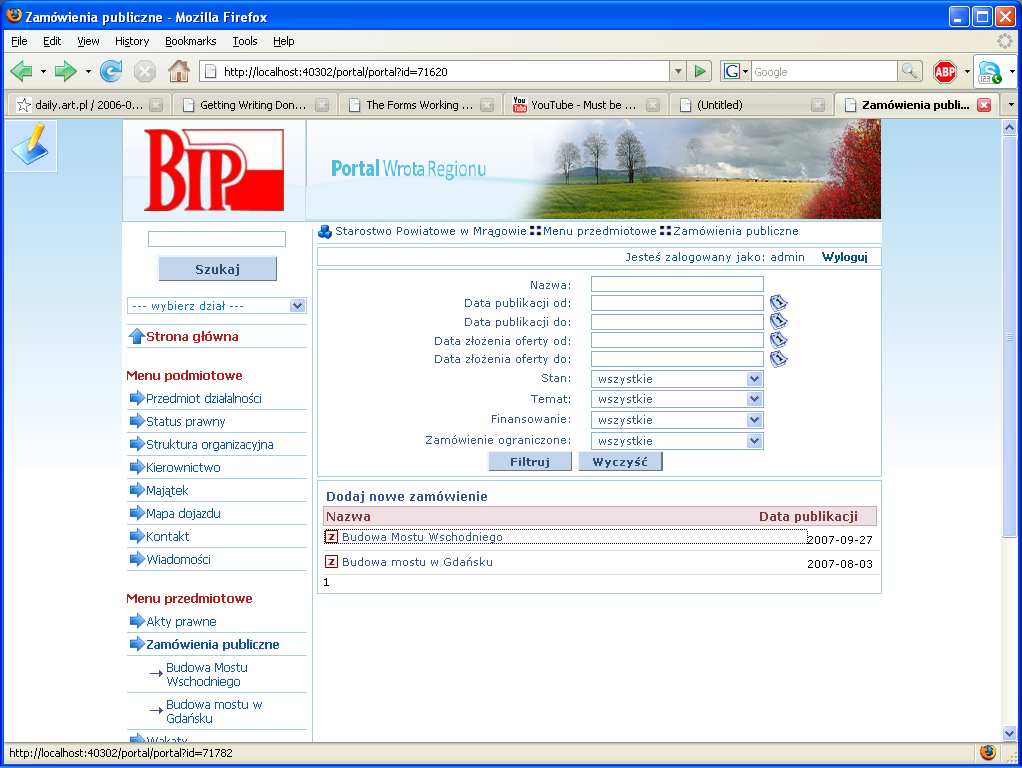The height and width of the screenshot is (768, 1022).
Task: Switch to the daily.art.pl tab
Action: (89, 105)
